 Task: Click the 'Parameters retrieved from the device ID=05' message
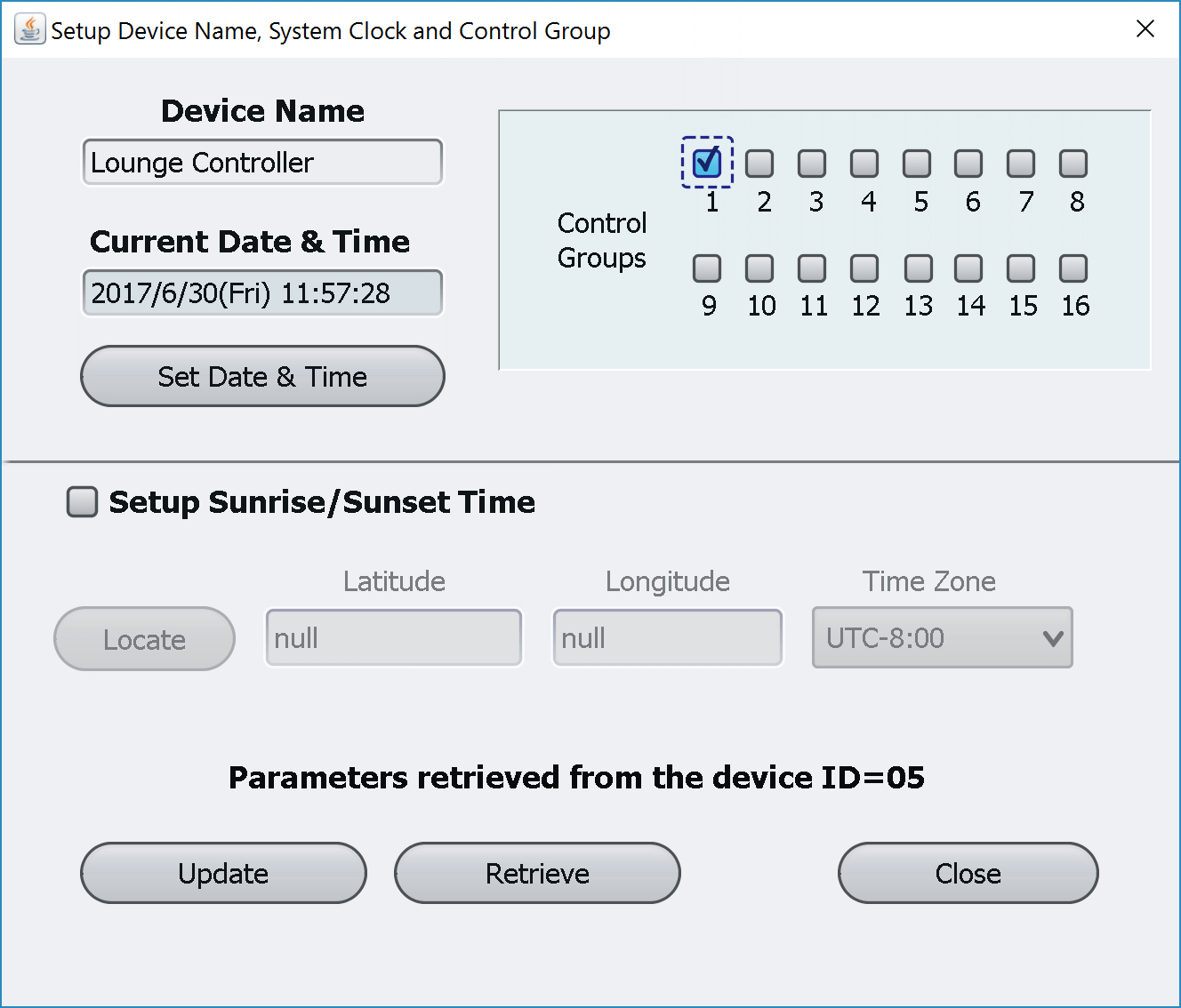pos(576,778)
